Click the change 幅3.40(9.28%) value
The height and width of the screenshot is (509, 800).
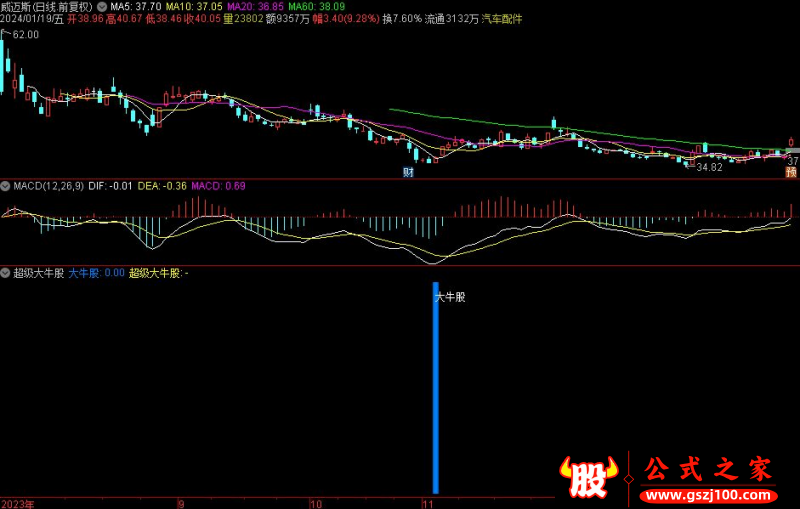[346, 19]
